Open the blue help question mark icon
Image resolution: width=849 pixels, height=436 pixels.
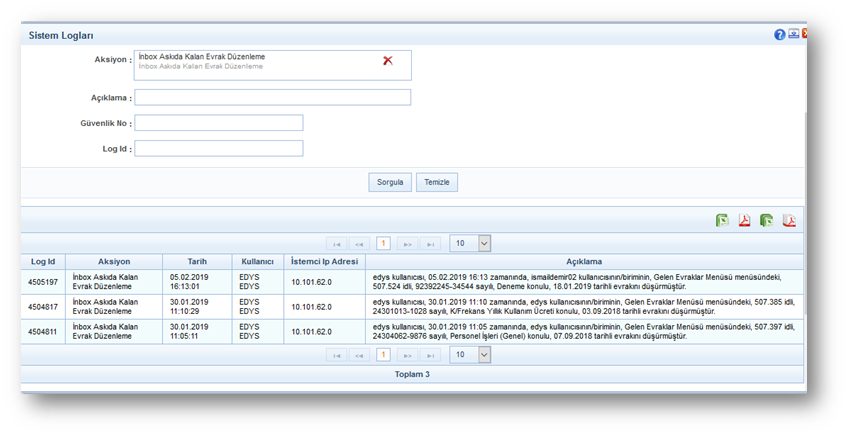(x=780, y=34)
